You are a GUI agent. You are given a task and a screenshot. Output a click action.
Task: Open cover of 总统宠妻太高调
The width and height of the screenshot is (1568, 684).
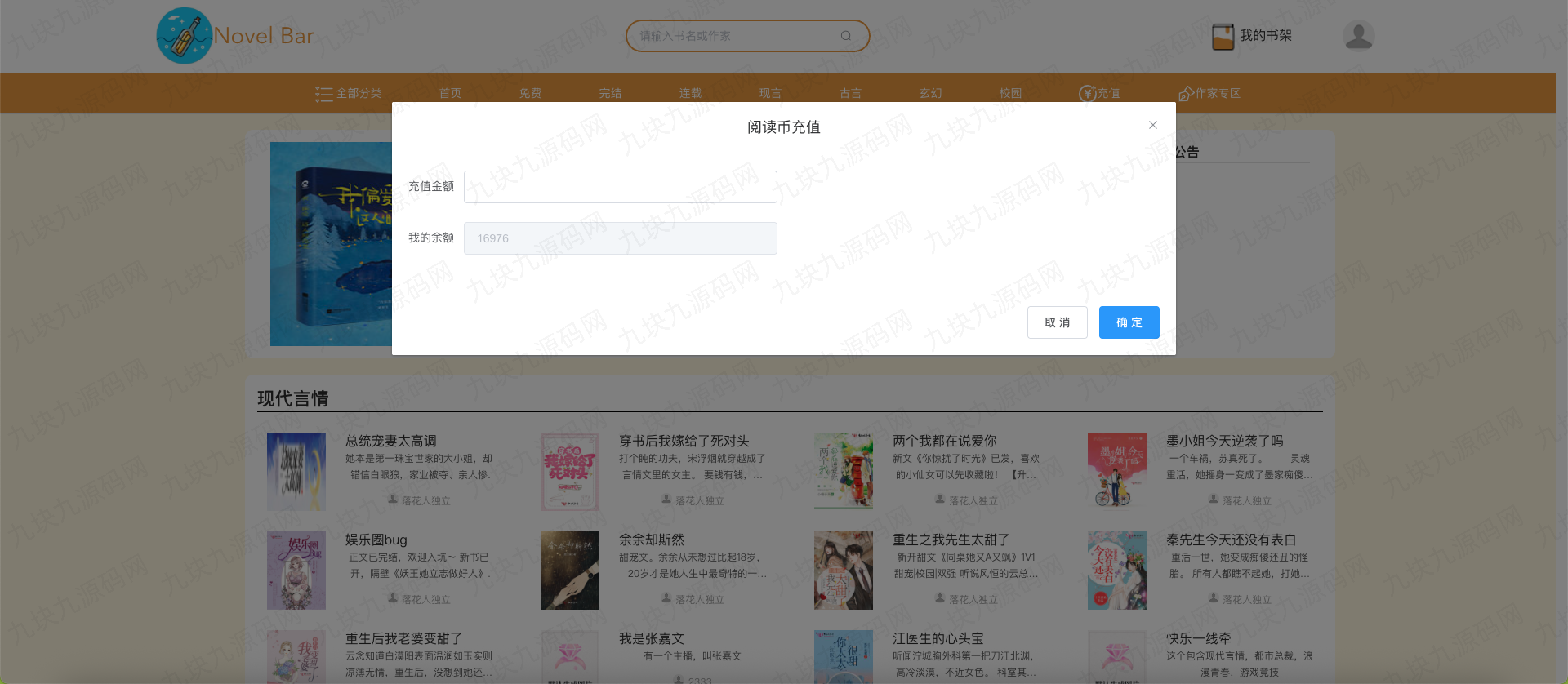pyautogui.click(x=296, y=472)
